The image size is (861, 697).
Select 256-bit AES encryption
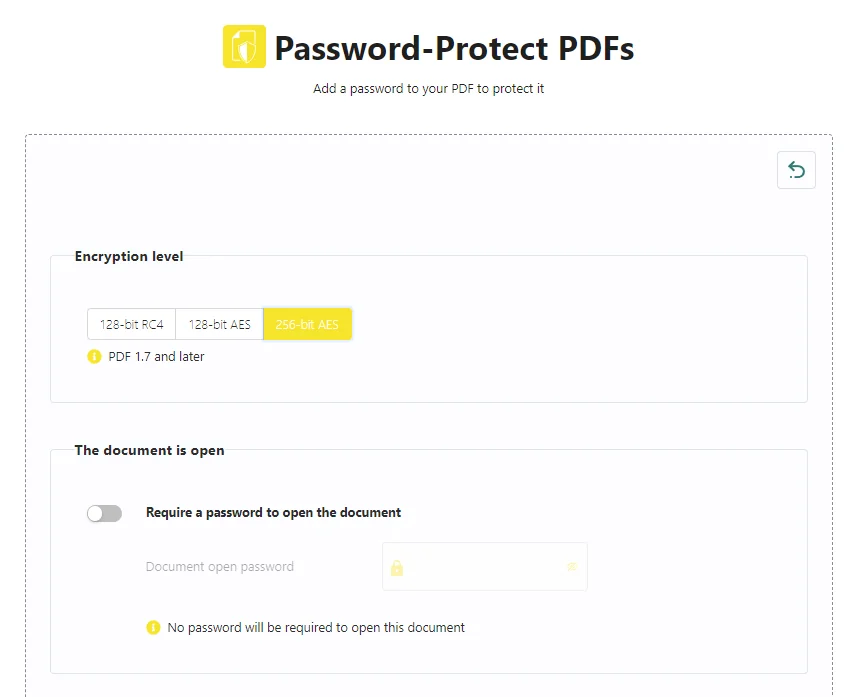tap(307, 323)
